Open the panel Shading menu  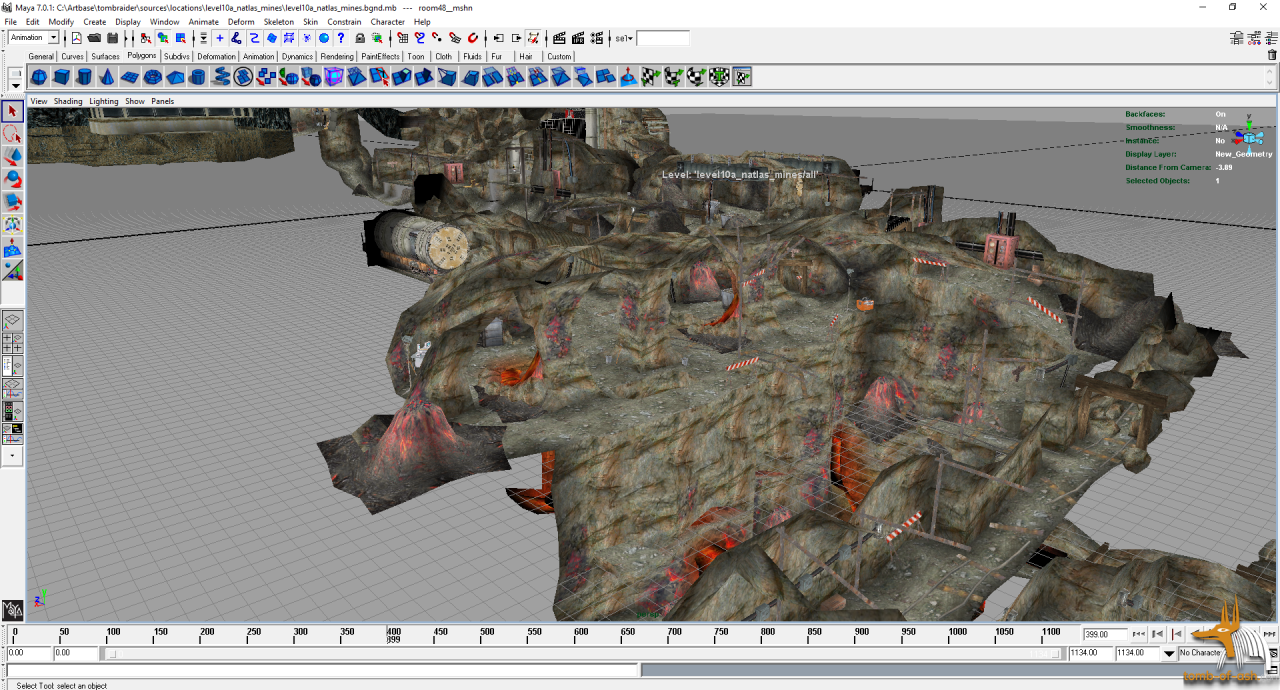68,101
